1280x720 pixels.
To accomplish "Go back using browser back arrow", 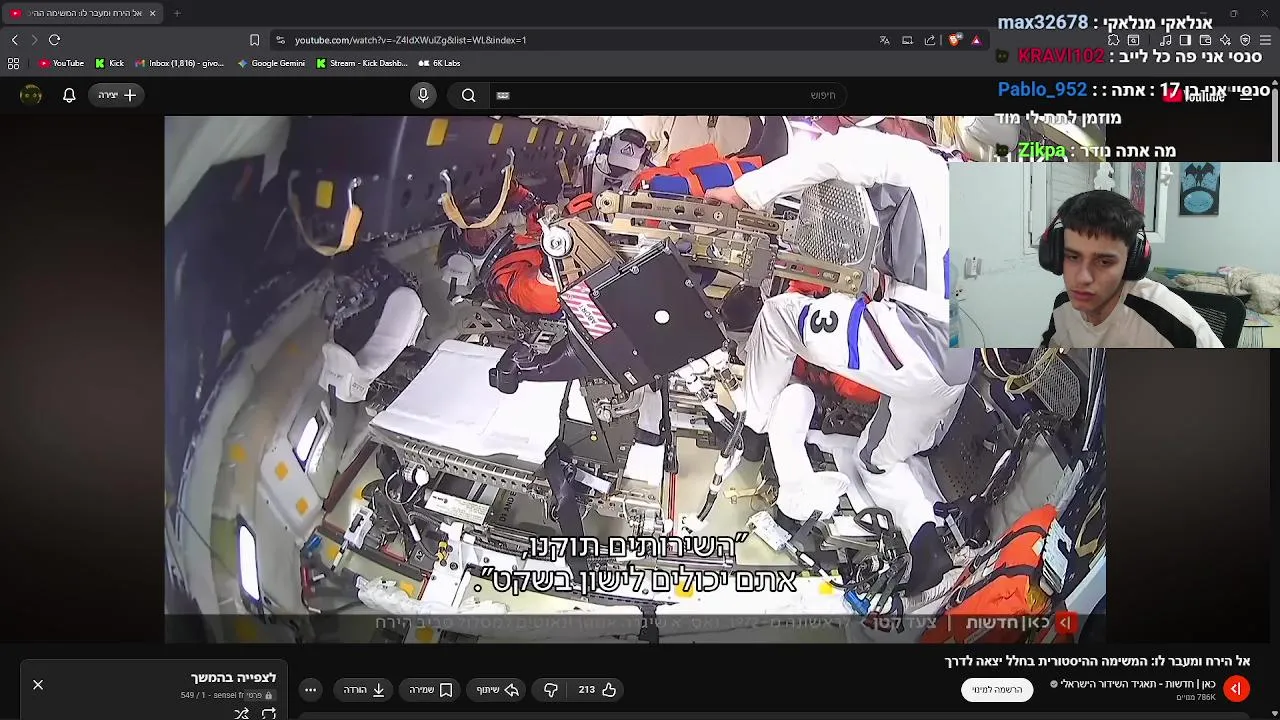I will (15, 40).
